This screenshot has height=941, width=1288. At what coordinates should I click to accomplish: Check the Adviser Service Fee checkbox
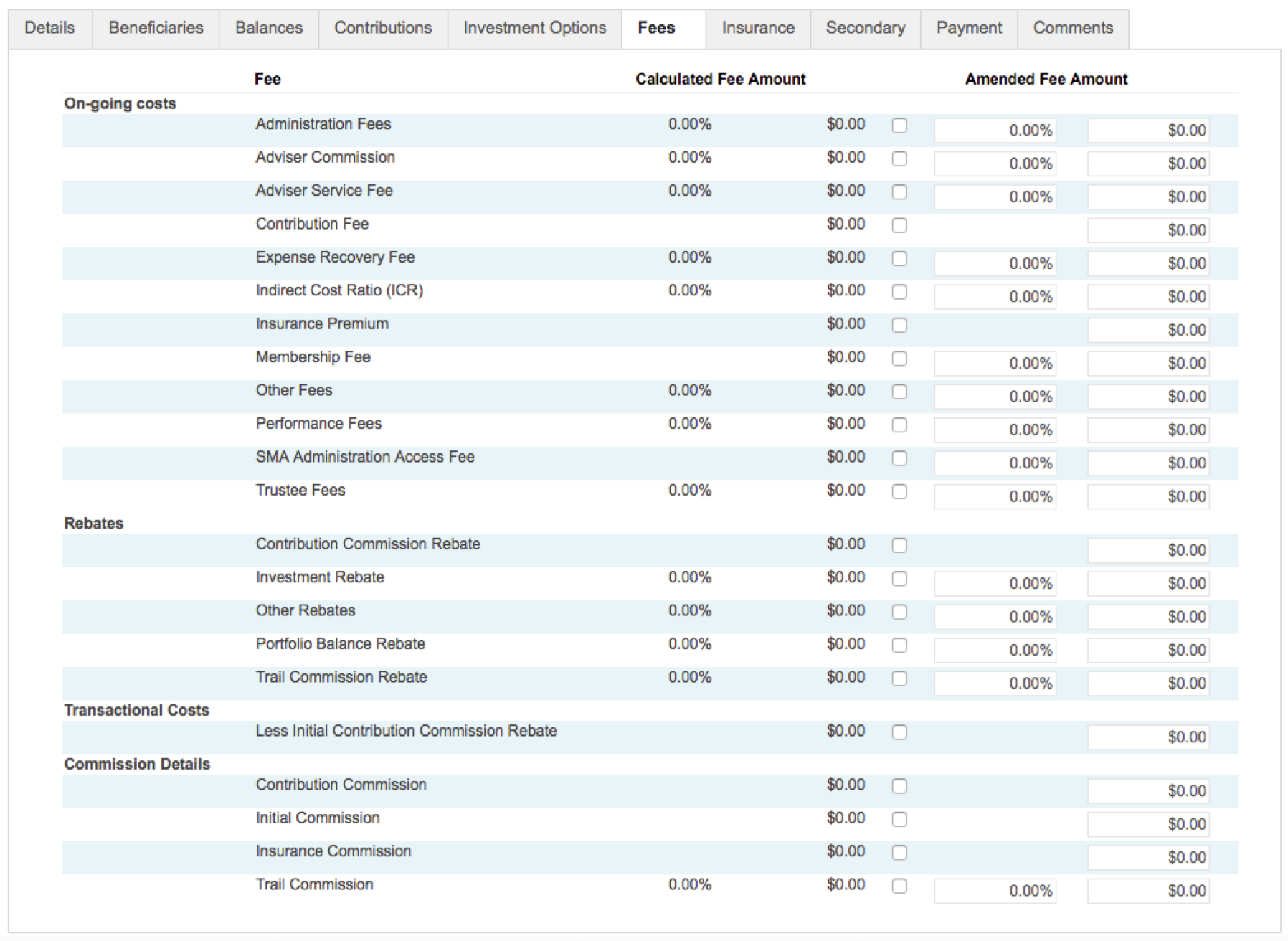point(899,192)
